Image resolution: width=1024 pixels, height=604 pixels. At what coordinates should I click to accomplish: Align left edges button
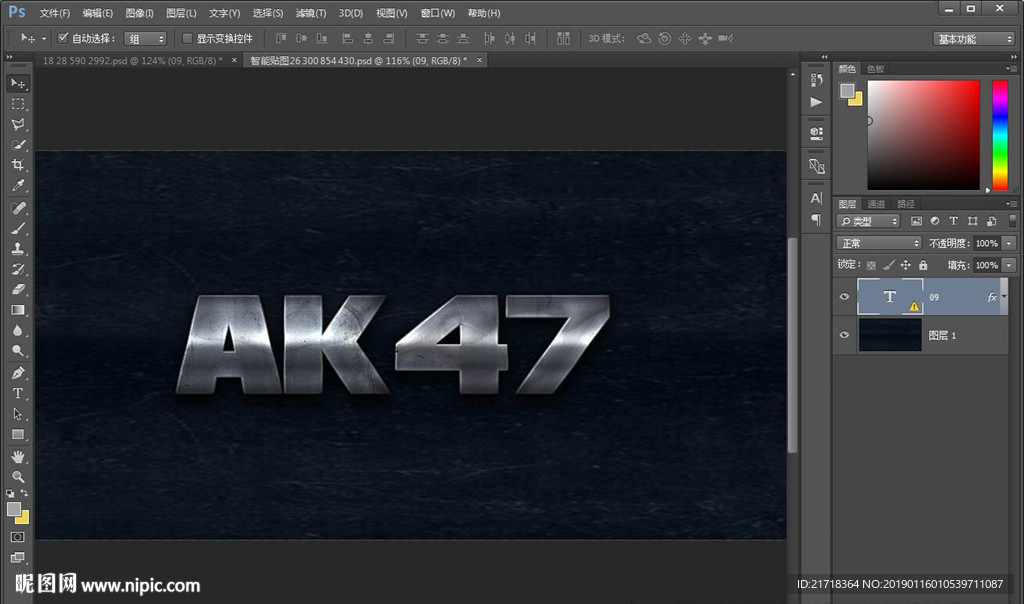(x=347, y=39)
